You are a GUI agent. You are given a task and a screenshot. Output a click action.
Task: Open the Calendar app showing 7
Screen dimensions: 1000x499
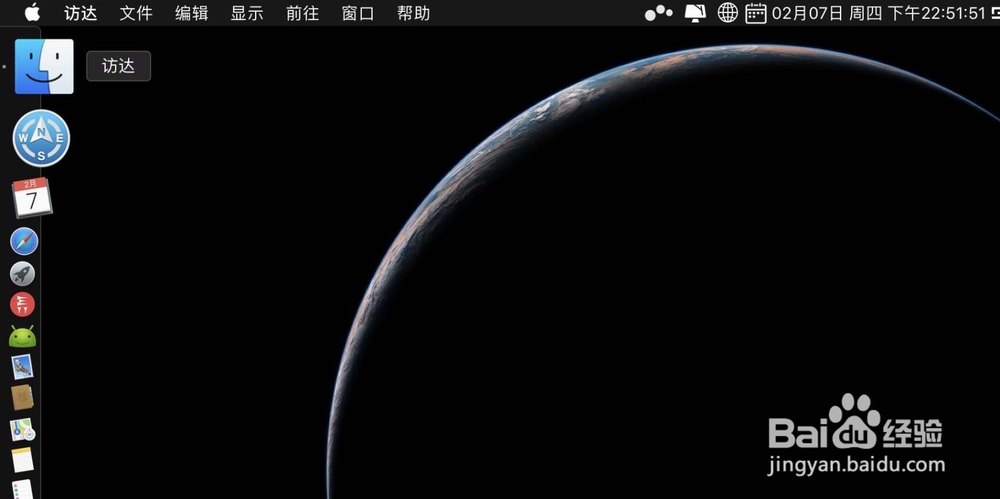pos(32,198)
